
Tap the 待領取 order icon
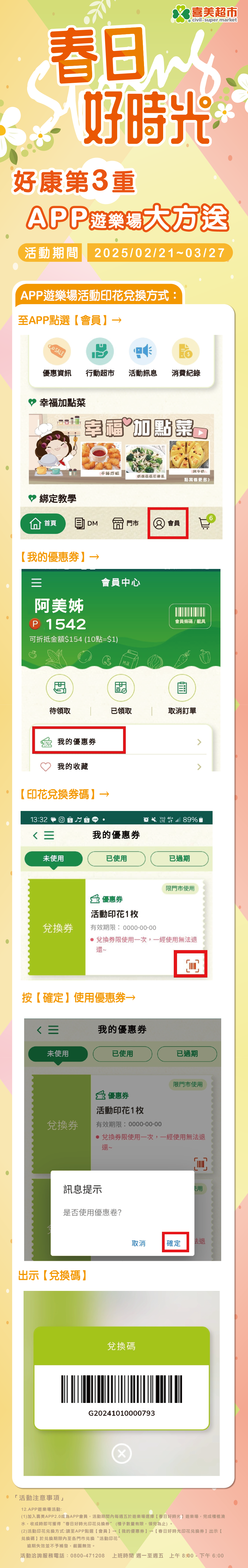coord(59,688)
